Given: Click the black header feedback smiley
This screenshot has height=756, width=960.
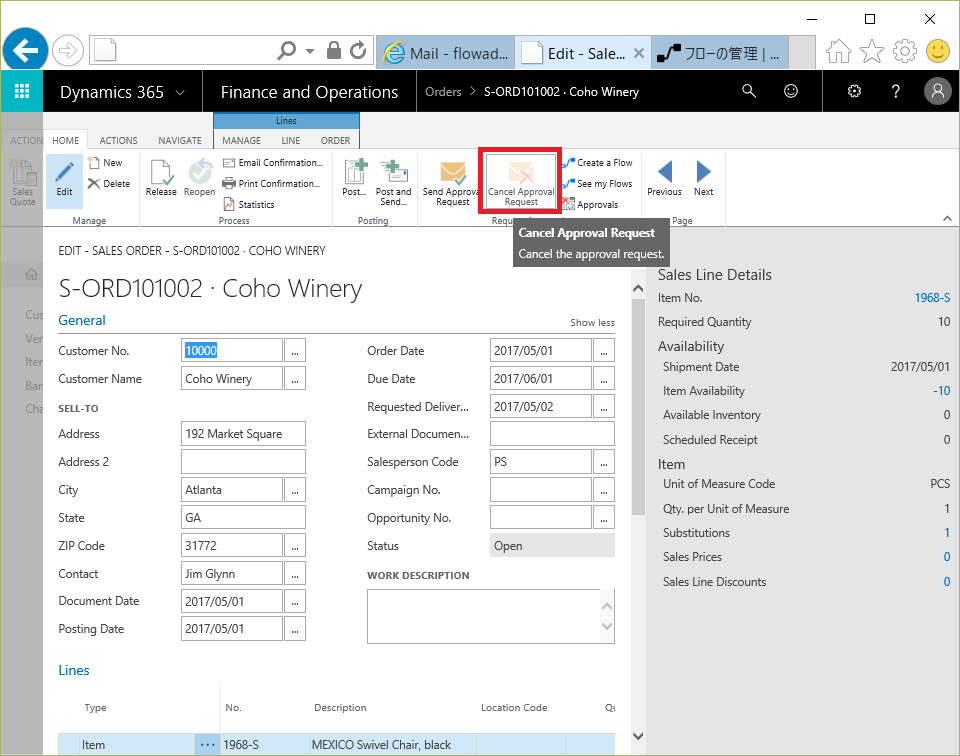Looking at the screenshot, I should point(791,91).
